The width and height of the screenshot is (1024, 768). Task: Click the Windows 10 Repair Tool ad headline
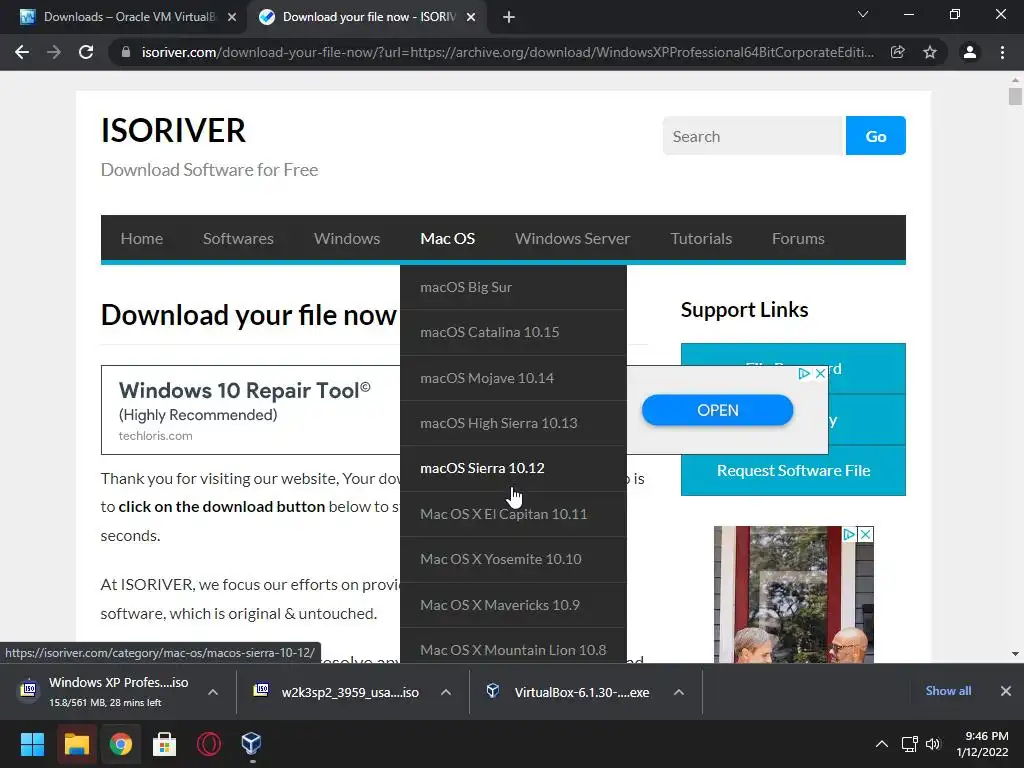click(245, 391)
